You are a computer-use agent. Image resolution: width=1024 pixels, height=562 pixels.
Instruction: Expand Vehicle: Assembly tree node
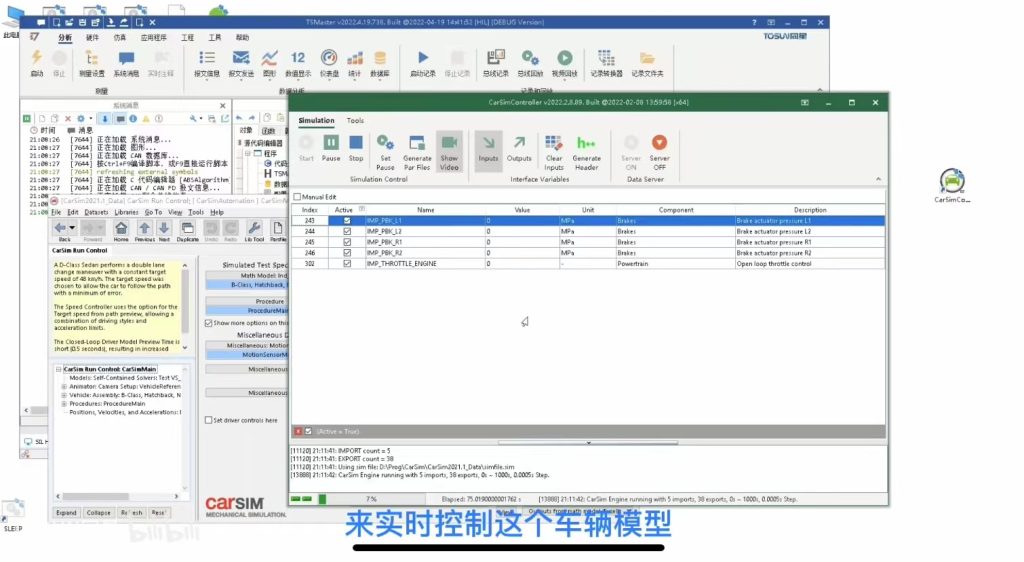64,395
